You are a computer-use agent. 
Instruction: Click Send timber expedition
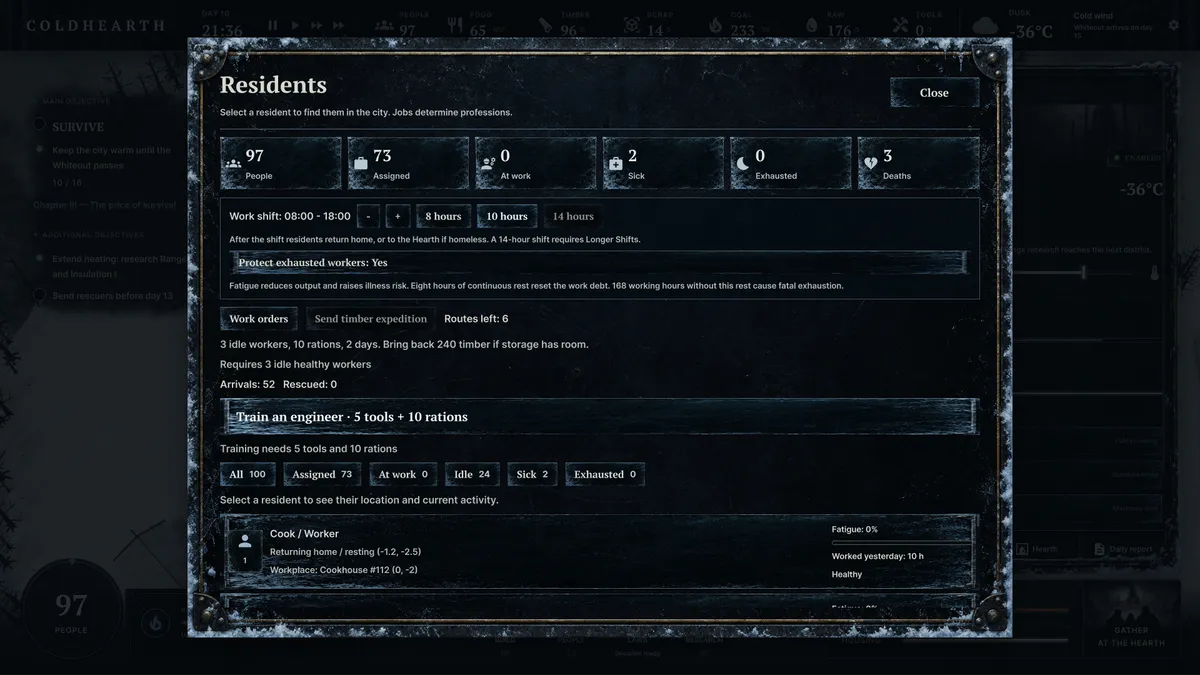pos(371,319)
